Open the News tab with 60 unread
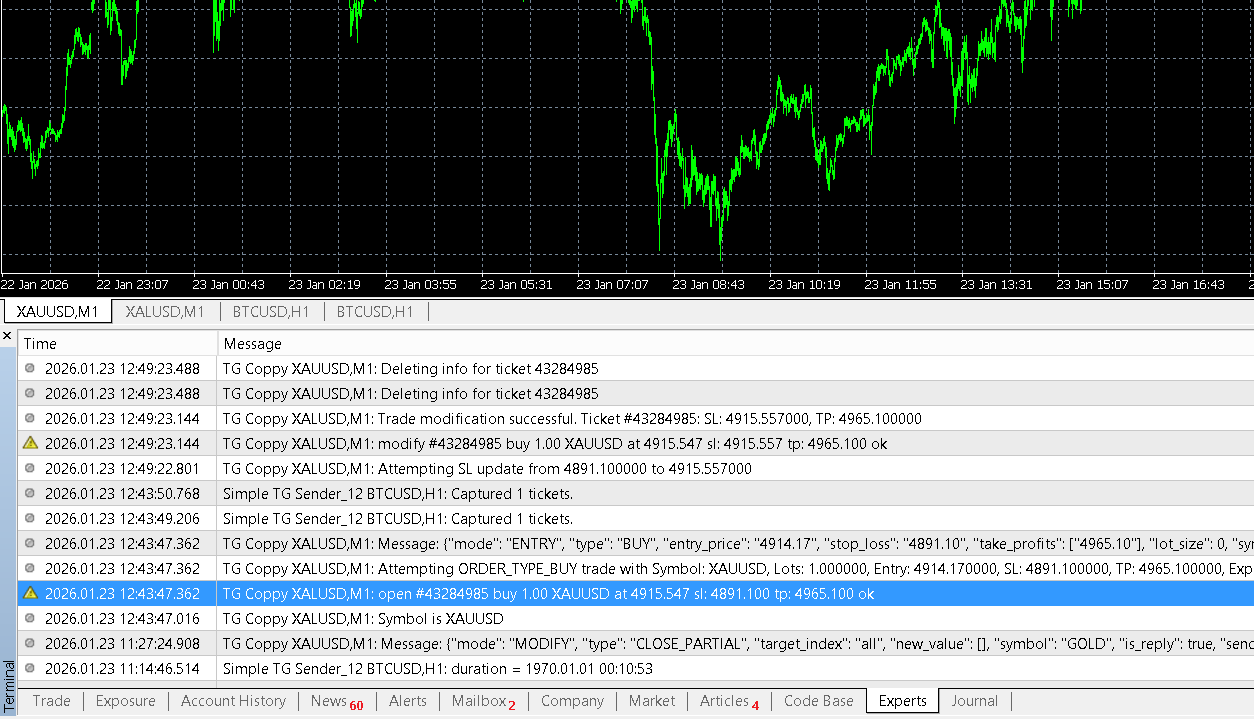The image size is (1254, 719). [337, 701]
